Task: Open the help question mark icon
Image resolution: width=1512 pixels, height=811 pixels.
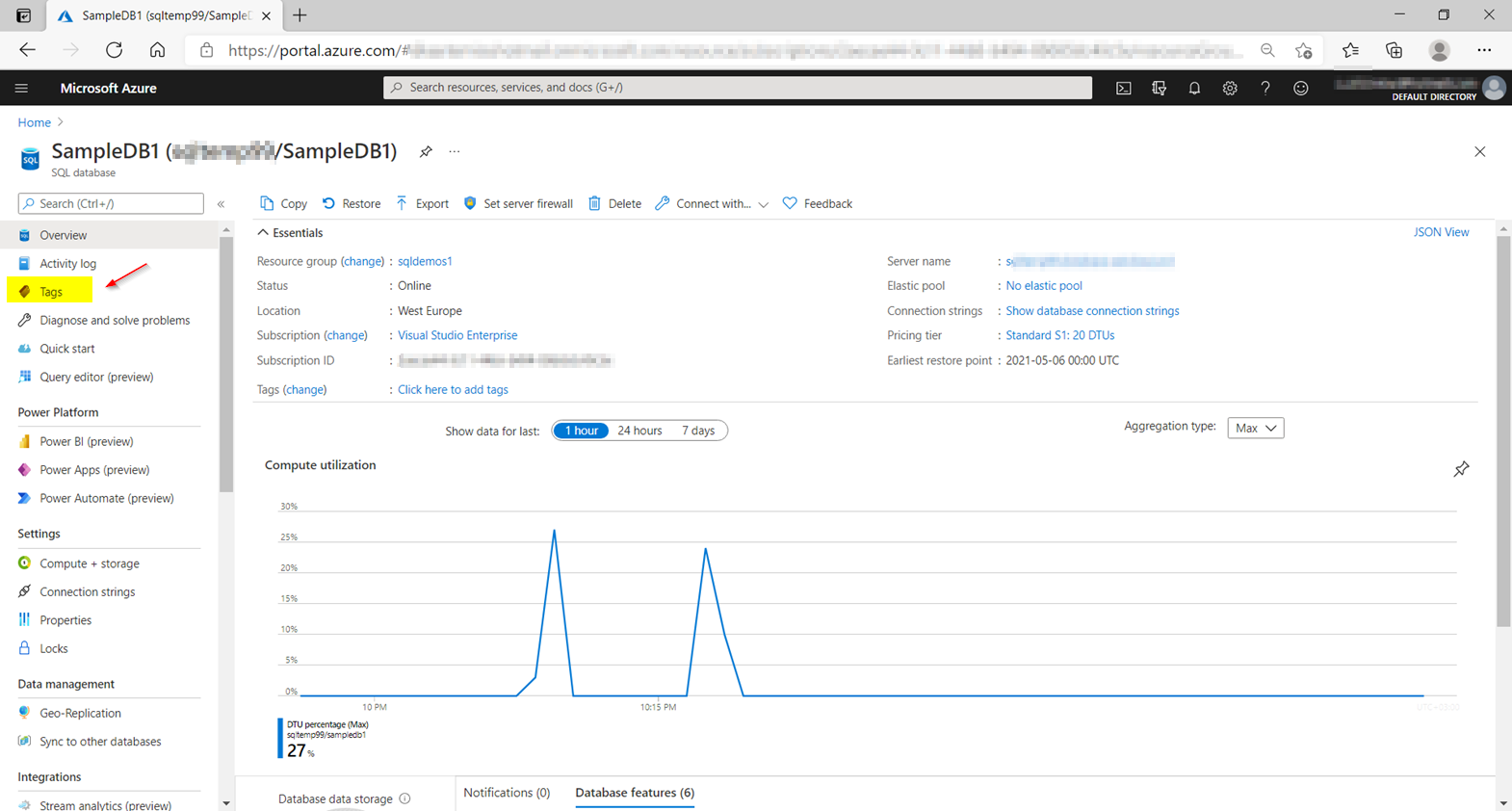Action: tap(1265, 88)
